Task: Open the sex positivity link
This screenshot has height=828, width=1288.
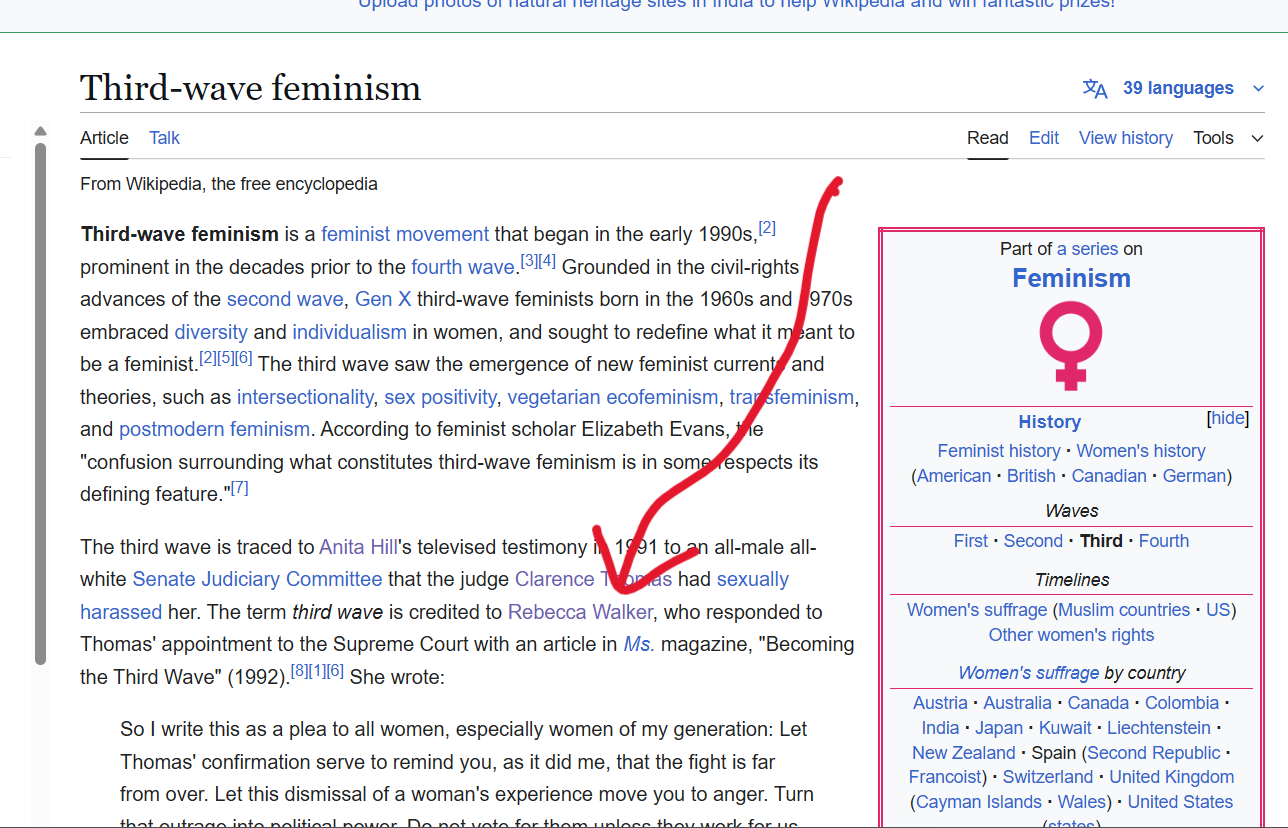Action: 440,397
